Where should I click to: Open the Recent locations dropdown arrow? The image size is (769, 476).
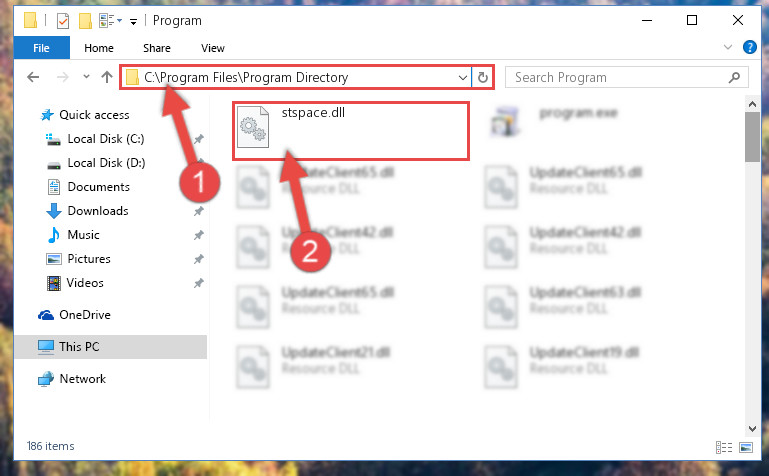tap(86, 77)
